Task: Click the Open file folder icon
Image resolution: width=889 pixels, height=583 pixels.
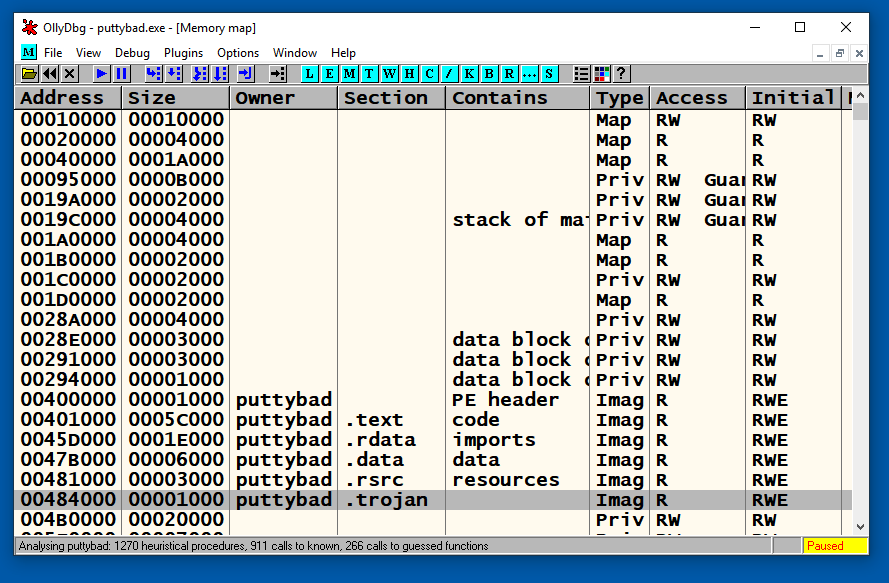Action: pyautogui.click(x=29, y=74)
